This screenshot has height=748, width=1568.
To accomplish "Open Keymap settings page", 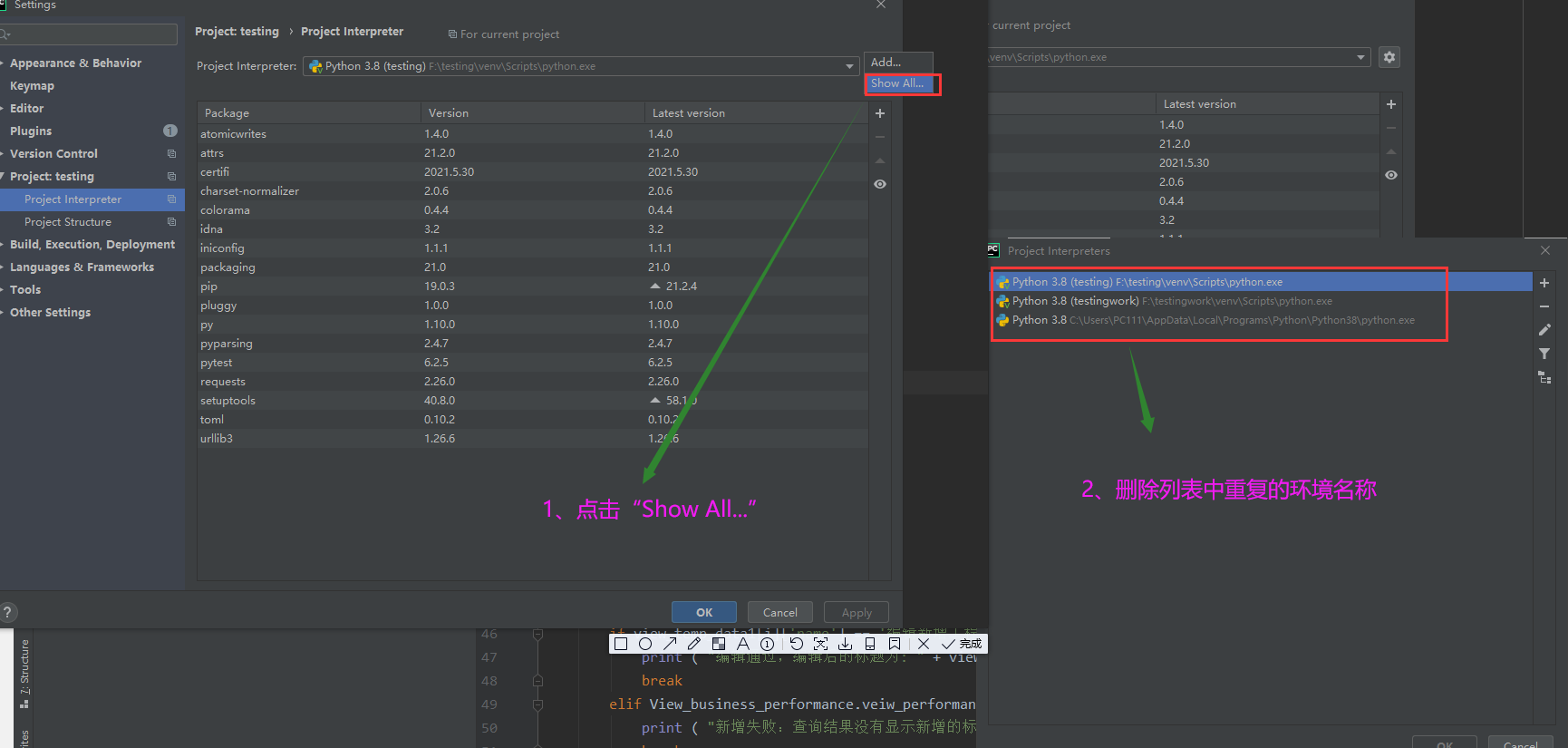I will click(x=32, y=86).
